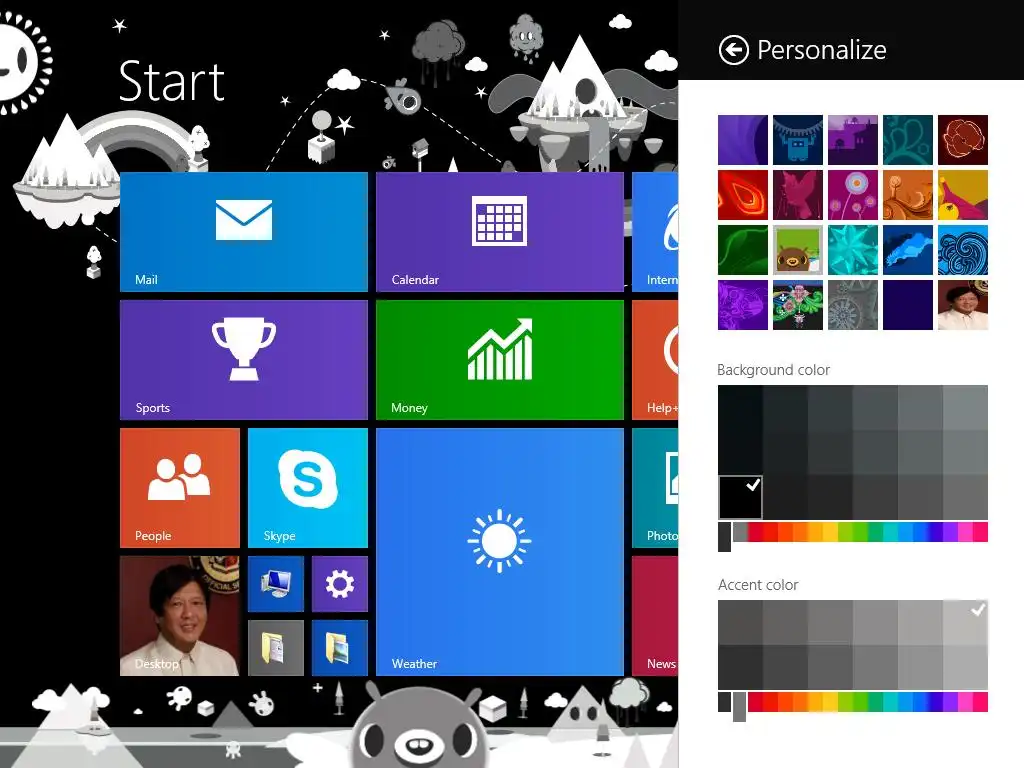Open the folder tile on blue background
The height and width of the screenshot is (768, 1024).
coord(340,648)
